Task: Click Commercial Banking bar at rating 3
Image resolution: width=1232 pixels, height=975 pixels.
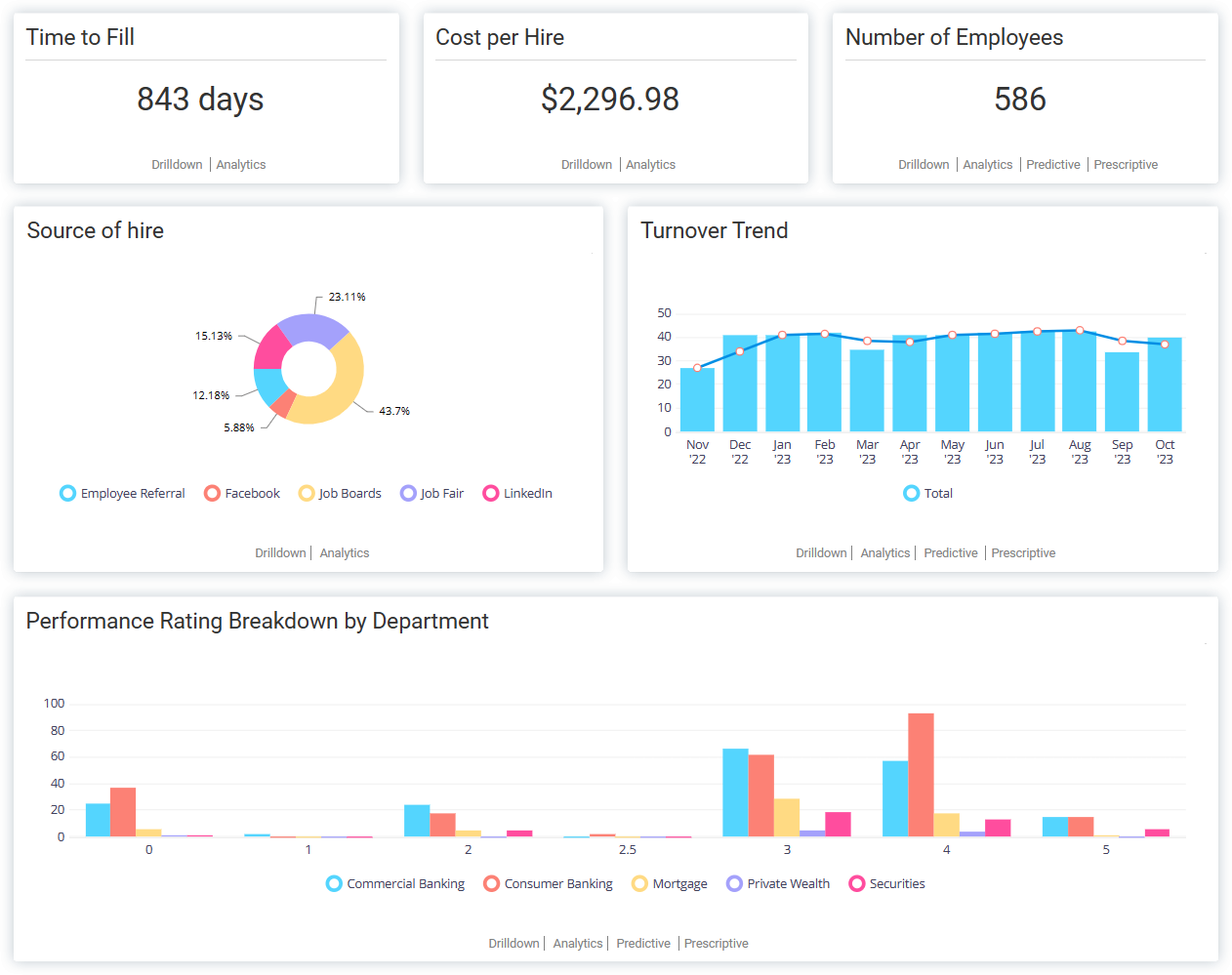Action: [x=735, y=792]
